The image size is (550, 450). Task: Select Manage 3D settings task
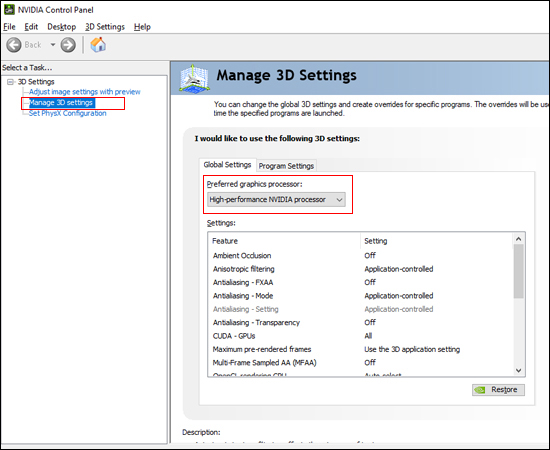pos(61,103)
